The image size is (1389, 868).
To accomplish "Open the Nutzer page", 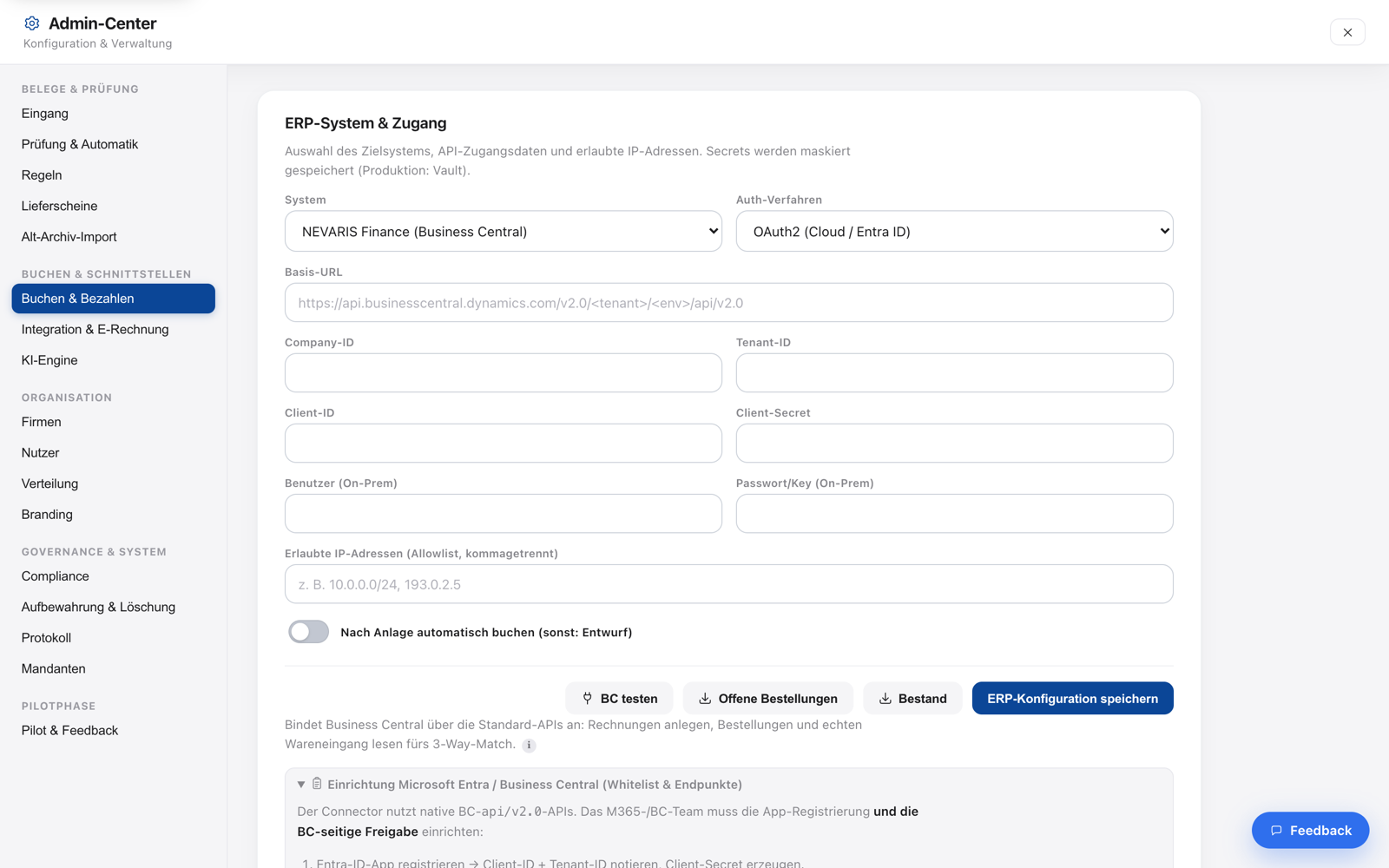I will coord(113,453).
